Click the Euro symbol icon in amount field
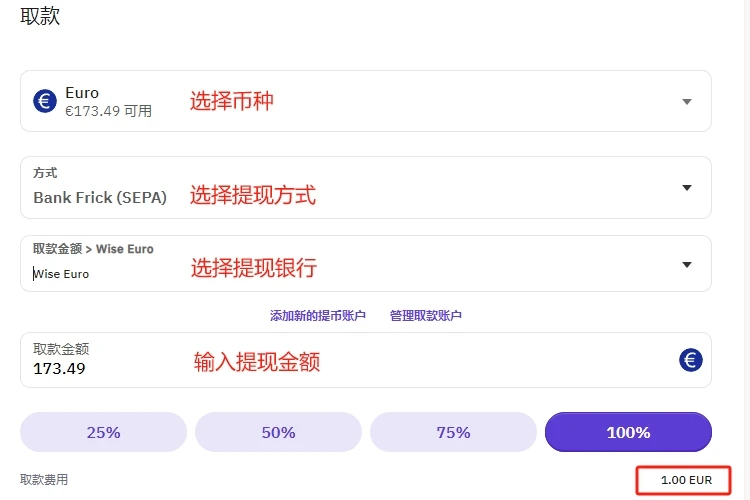750x500 pixels. click(691, 360)
